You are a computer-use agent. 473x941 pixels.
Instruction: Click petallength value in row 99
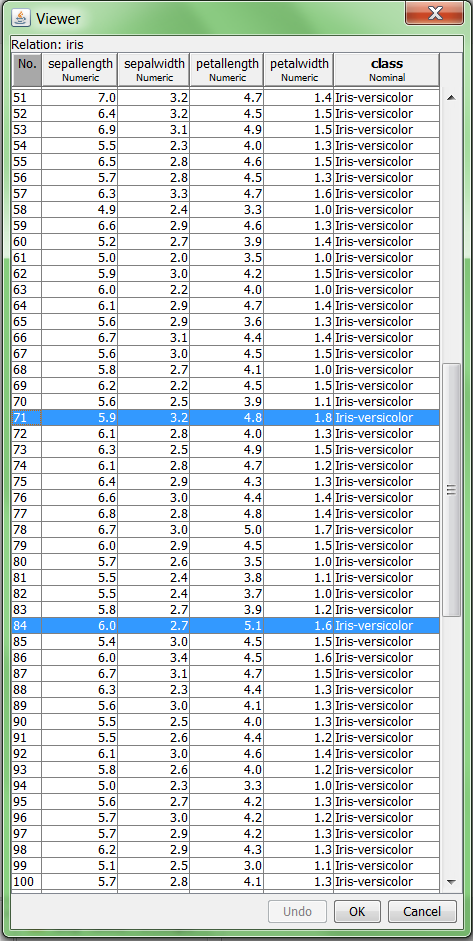pos(227,866)
